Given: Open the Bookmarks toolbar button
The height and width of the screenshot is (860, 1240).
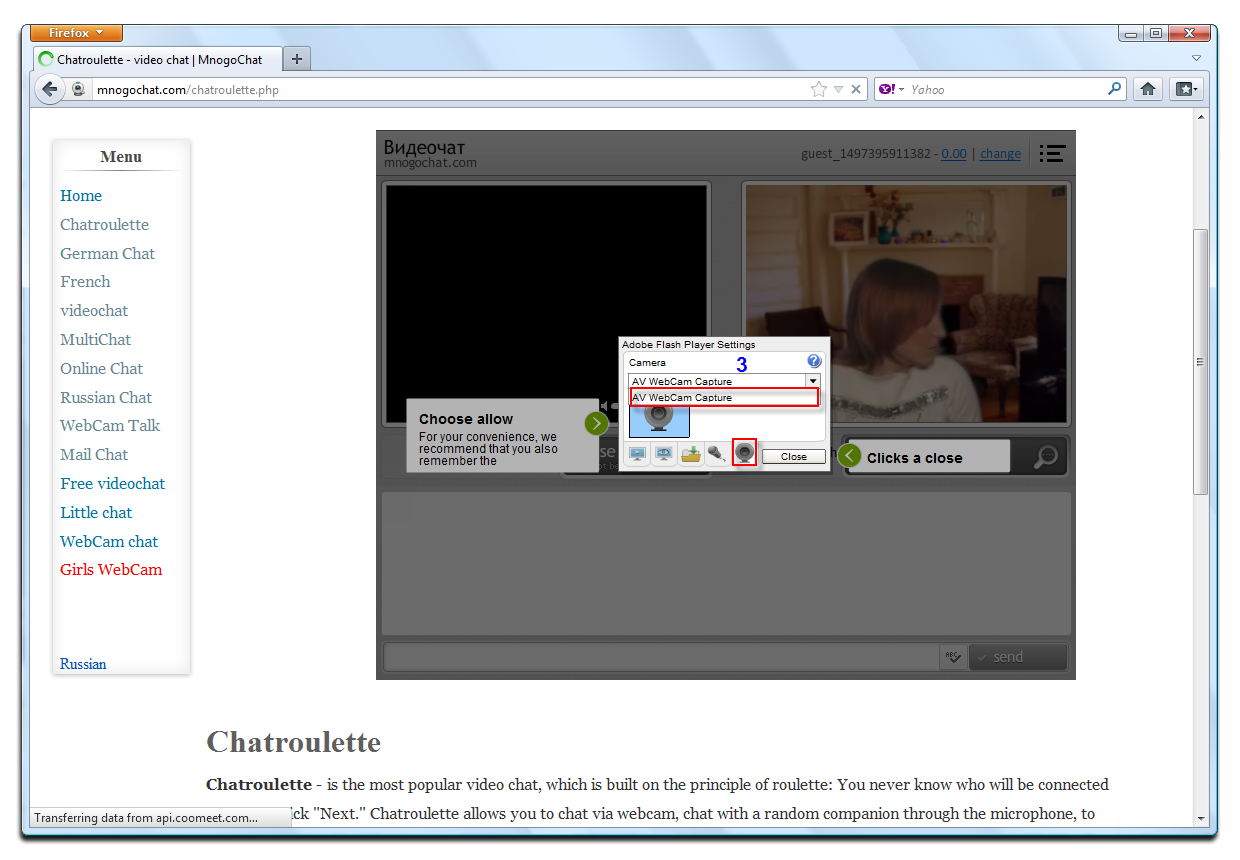Looking at the screenshot, I should pos(1186,89).
